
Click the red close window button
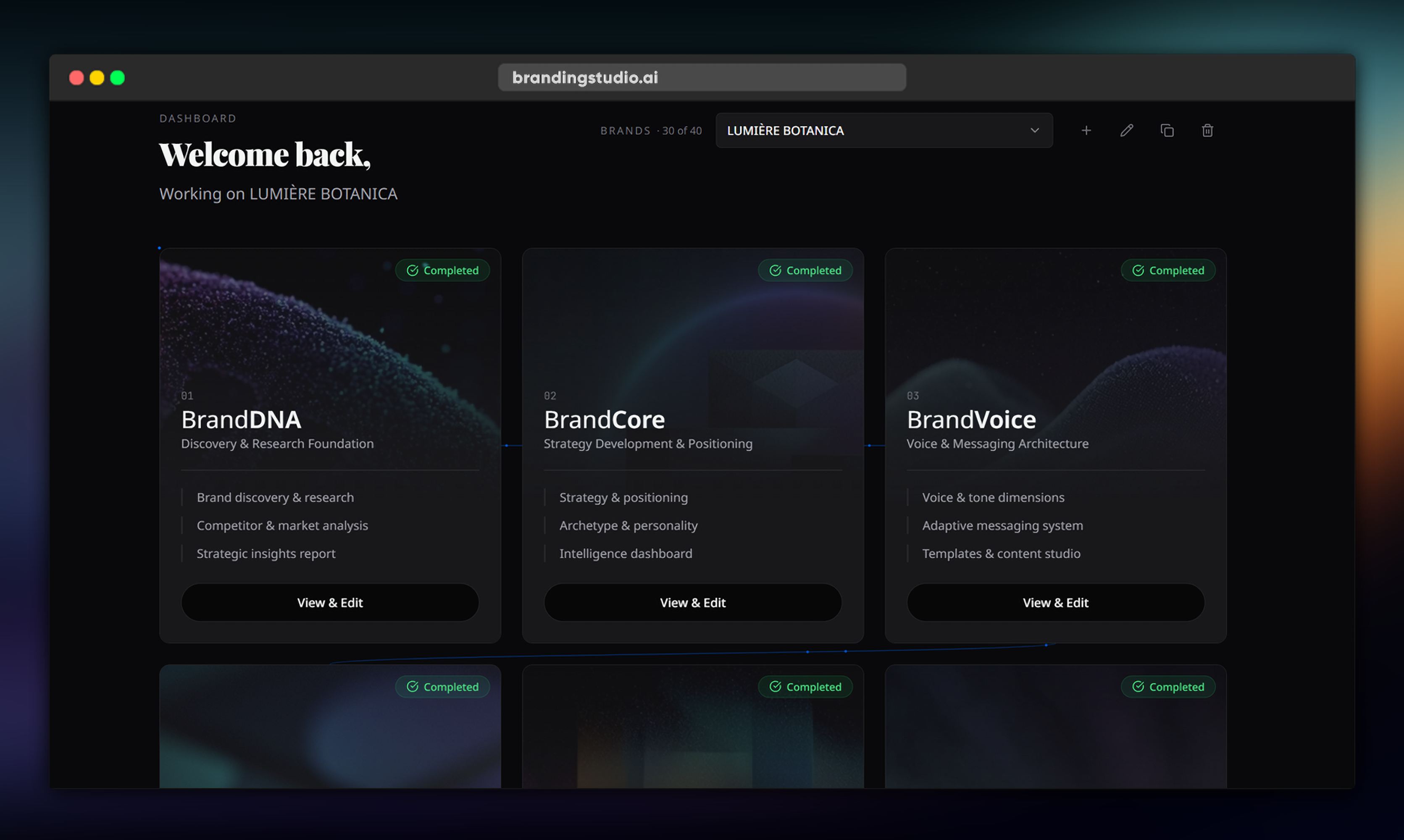(76, 78)
